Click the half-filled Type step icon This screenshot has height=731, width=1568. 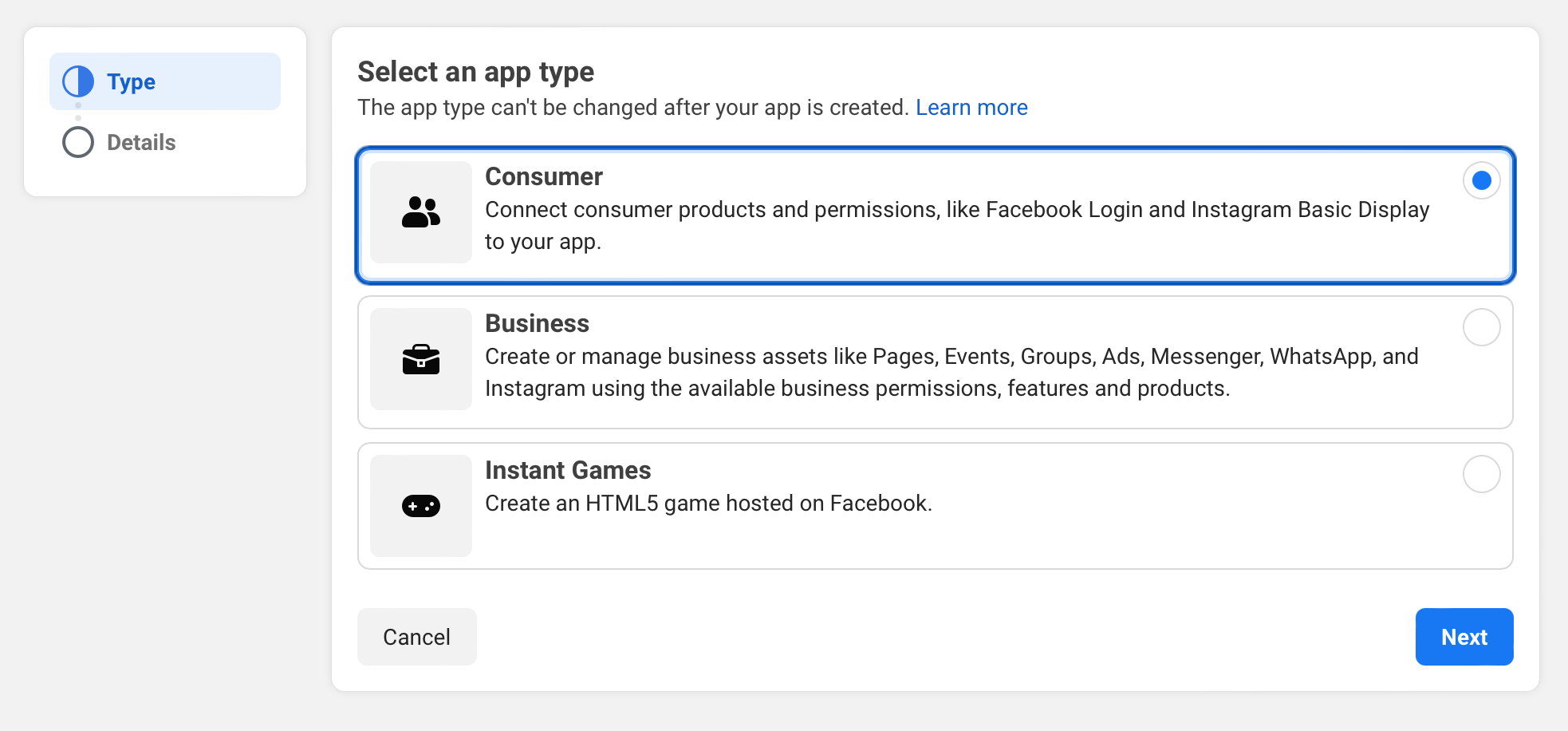(78, 81)
